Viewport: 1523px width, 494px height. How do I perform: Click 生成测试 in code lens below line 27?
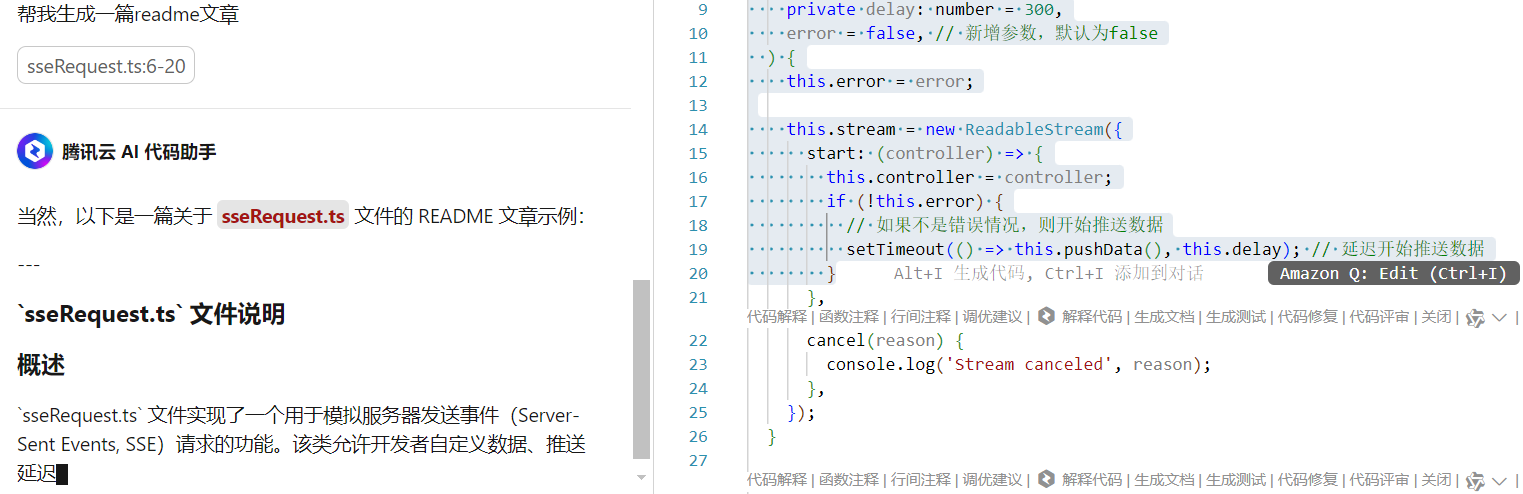[1236, 480]
